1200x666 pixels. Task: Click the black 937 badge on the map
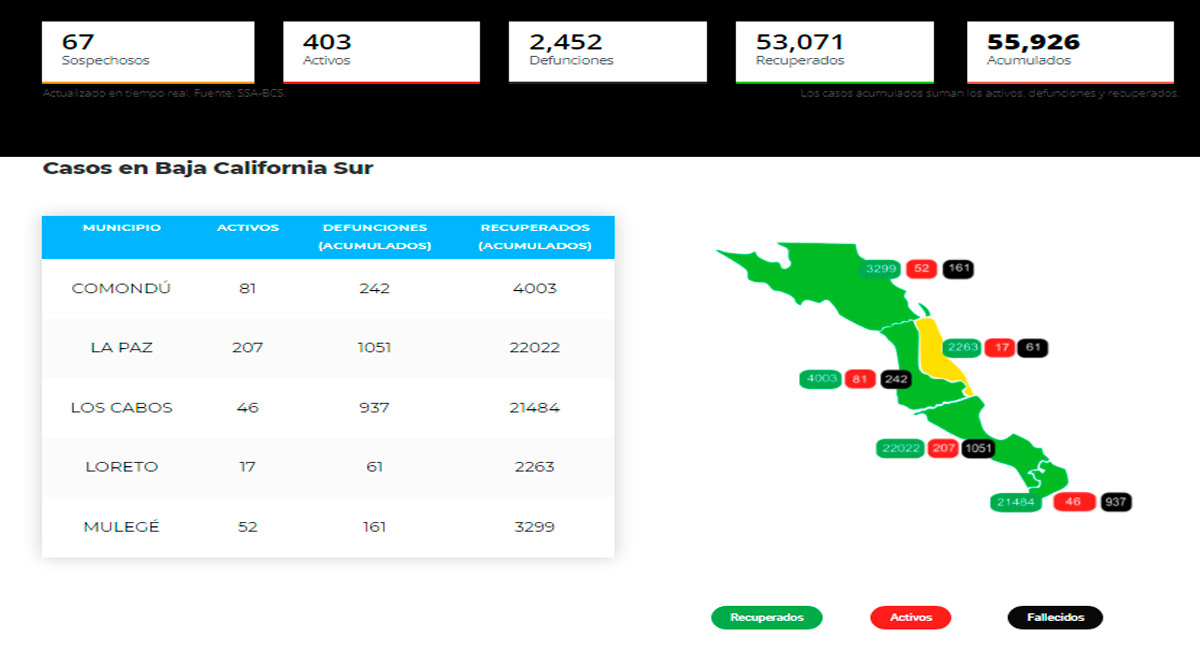[1116, 502]
